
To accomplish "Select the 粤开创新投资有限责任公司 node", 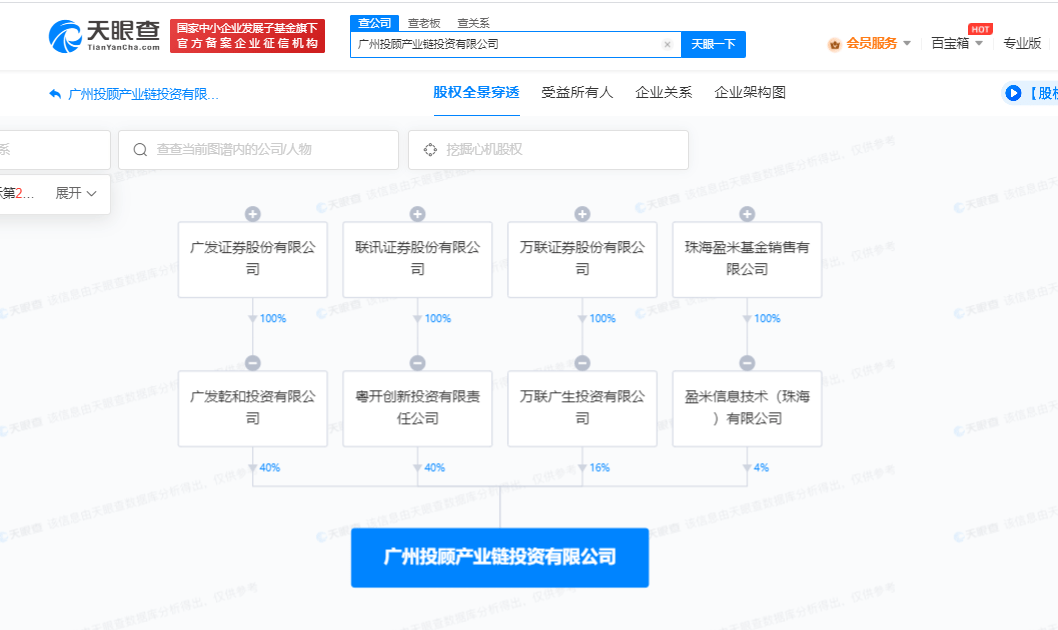I will point(418,408).
